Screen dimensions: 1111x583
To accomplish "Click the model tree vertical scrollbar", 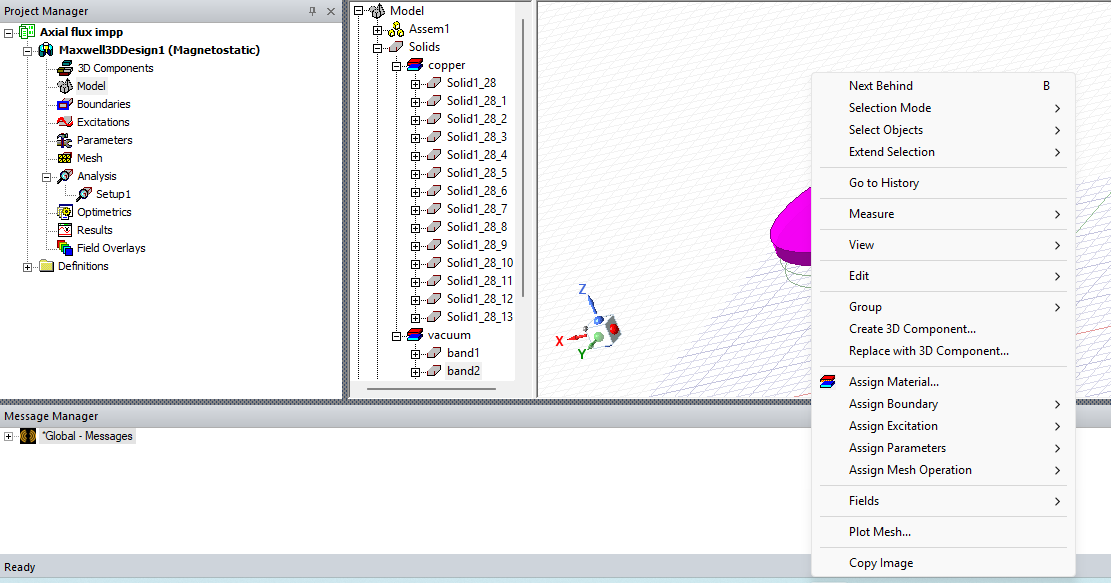I will pos(523,156).
